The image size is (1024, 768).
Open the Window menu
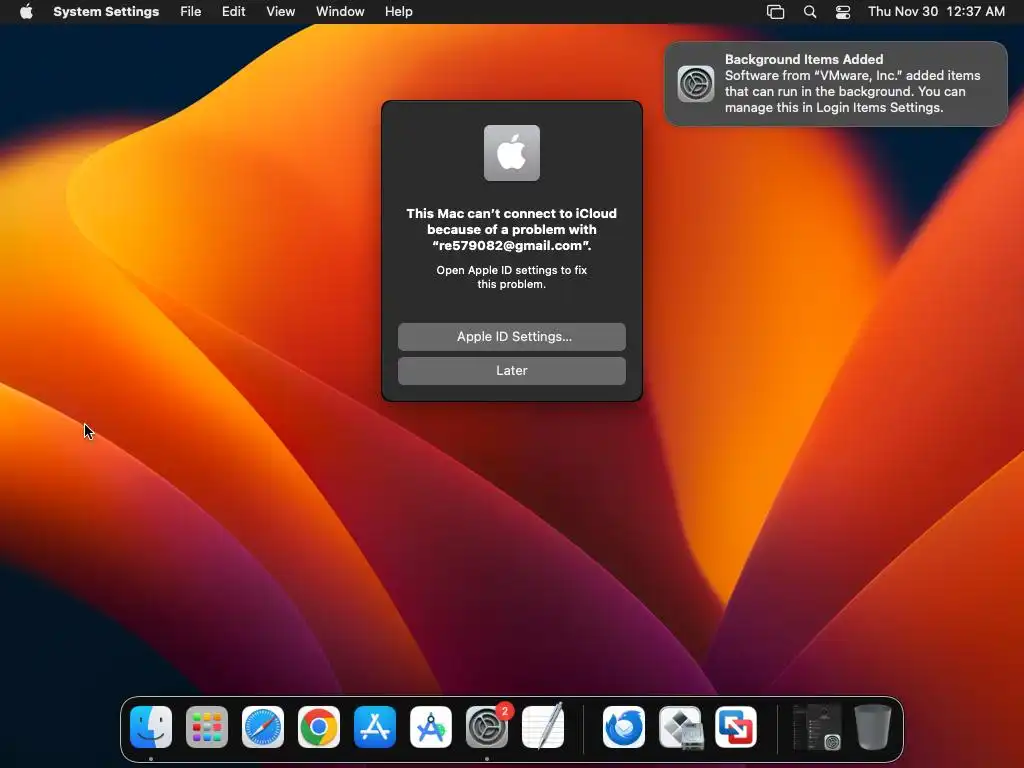tap(340, 12)
